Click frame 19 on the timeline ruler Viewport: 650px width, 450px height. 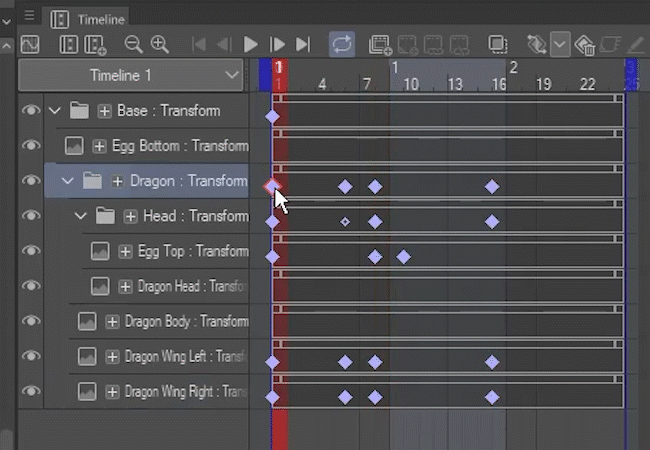click(x=543, y=84)
